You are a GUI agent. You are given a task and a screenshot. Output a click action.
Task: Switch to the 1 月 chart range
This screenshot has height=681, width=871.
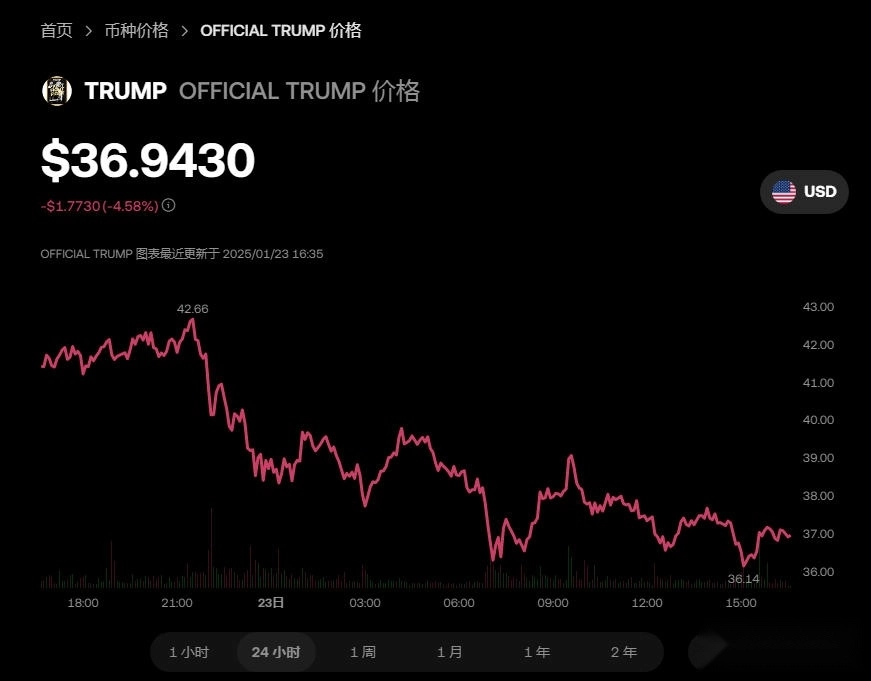pos(450,652)
